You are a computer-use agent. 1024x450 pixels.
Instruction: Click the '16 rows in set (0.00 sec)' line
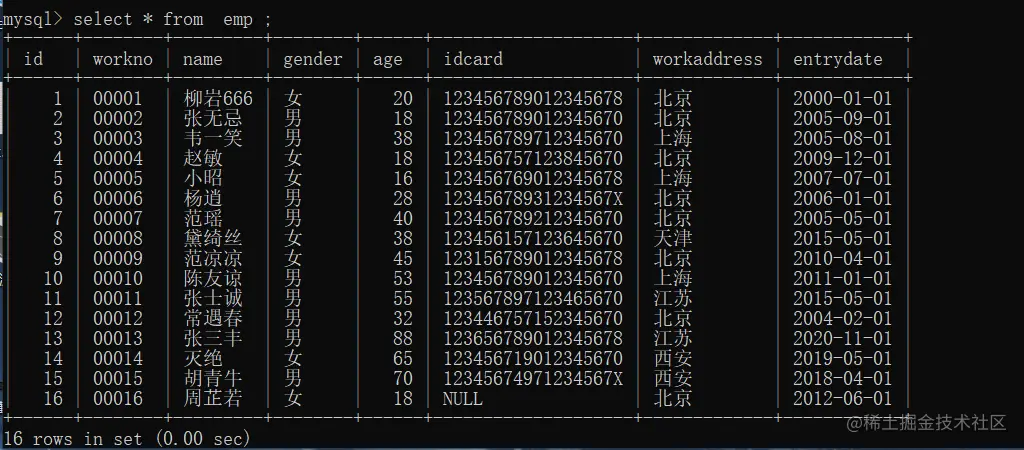tap(127, 439)
